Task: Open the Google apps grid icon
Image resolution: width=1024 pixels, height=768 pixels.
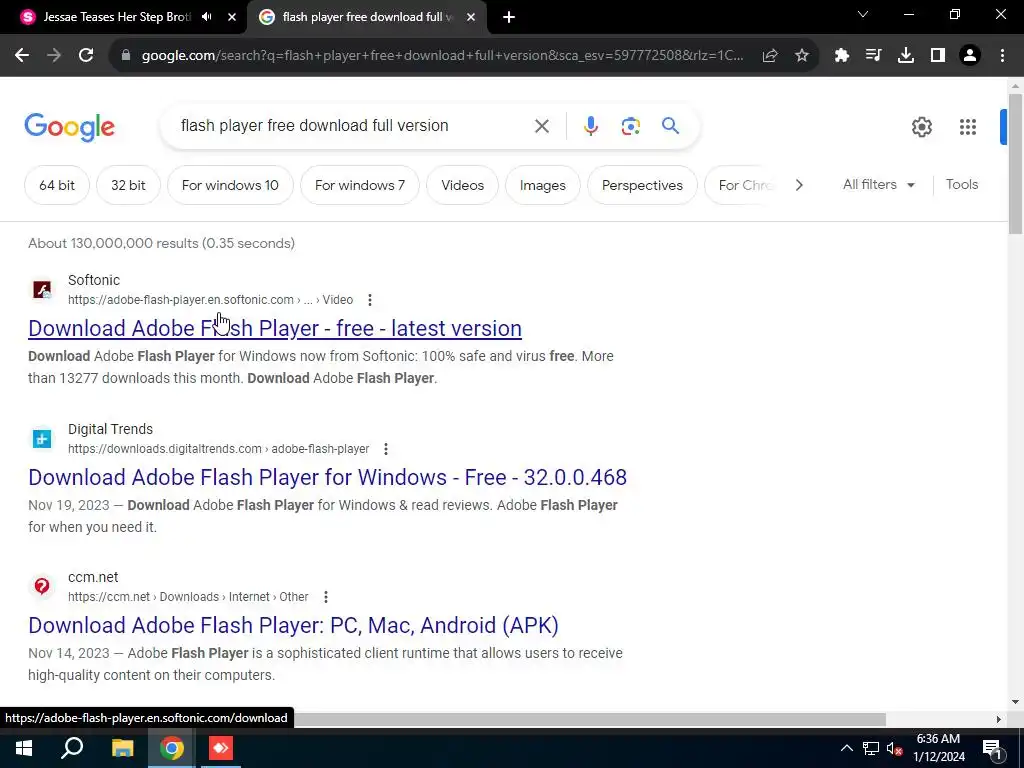Action: click(x=968, y=127)
